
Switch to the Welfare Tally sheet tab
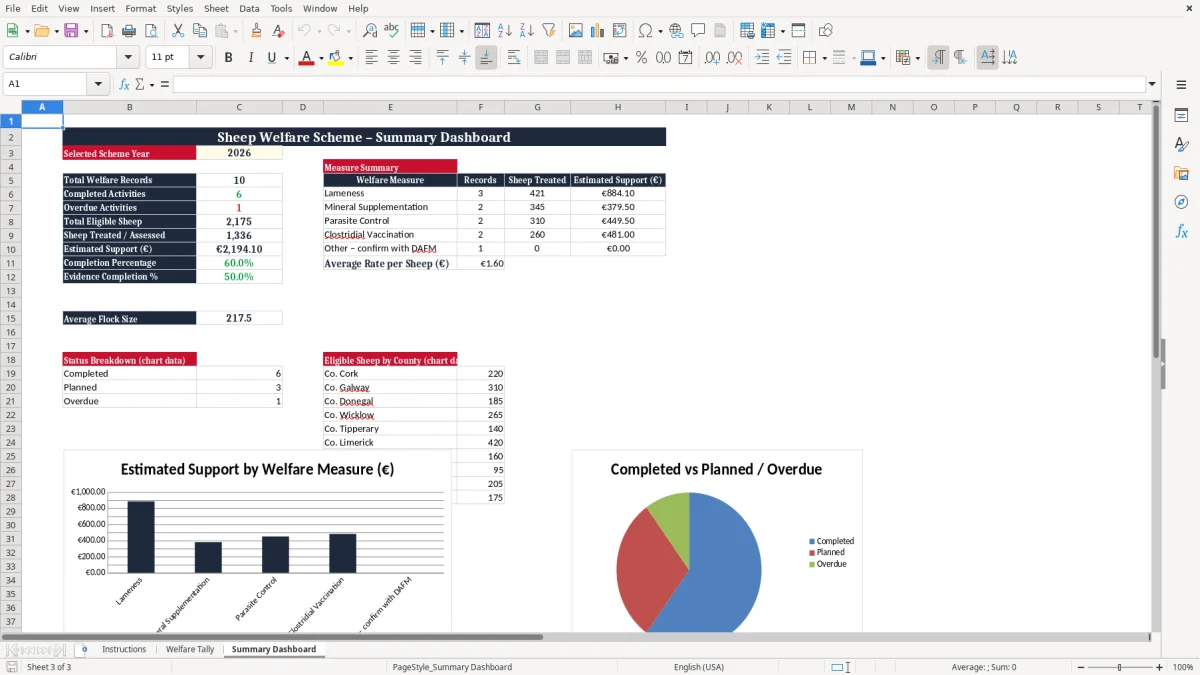pyautogui.click(x=190, y=649)
